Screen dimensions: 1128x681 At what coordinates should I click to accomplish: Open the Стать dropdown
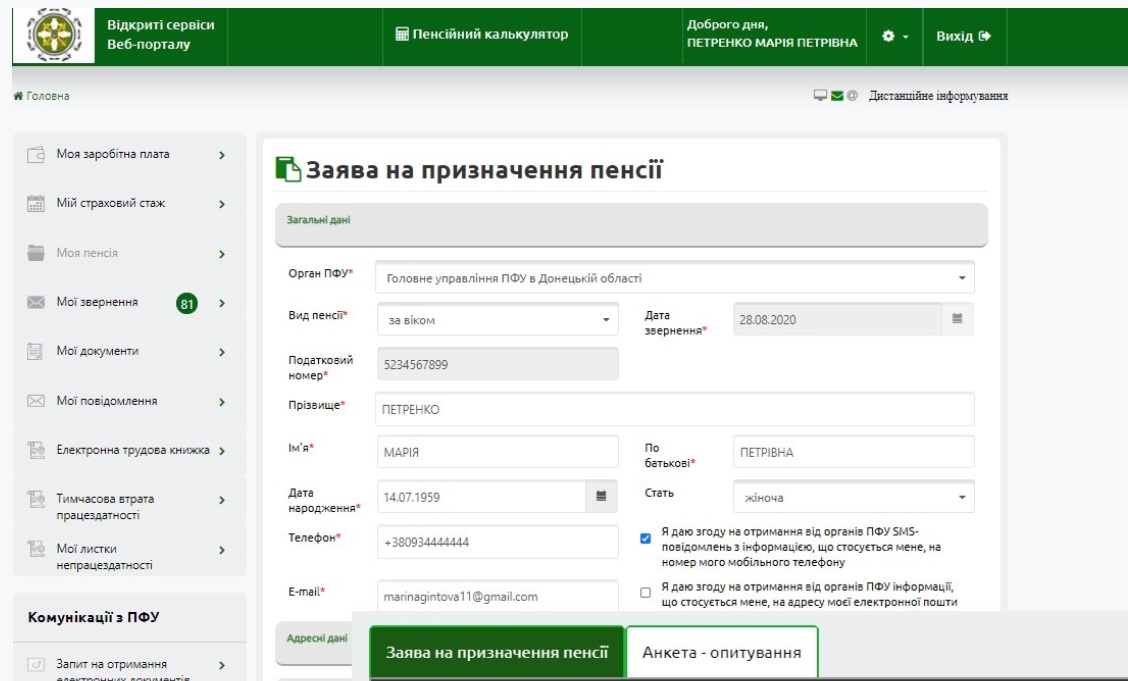pyautogui.click(x=854, y=497)
